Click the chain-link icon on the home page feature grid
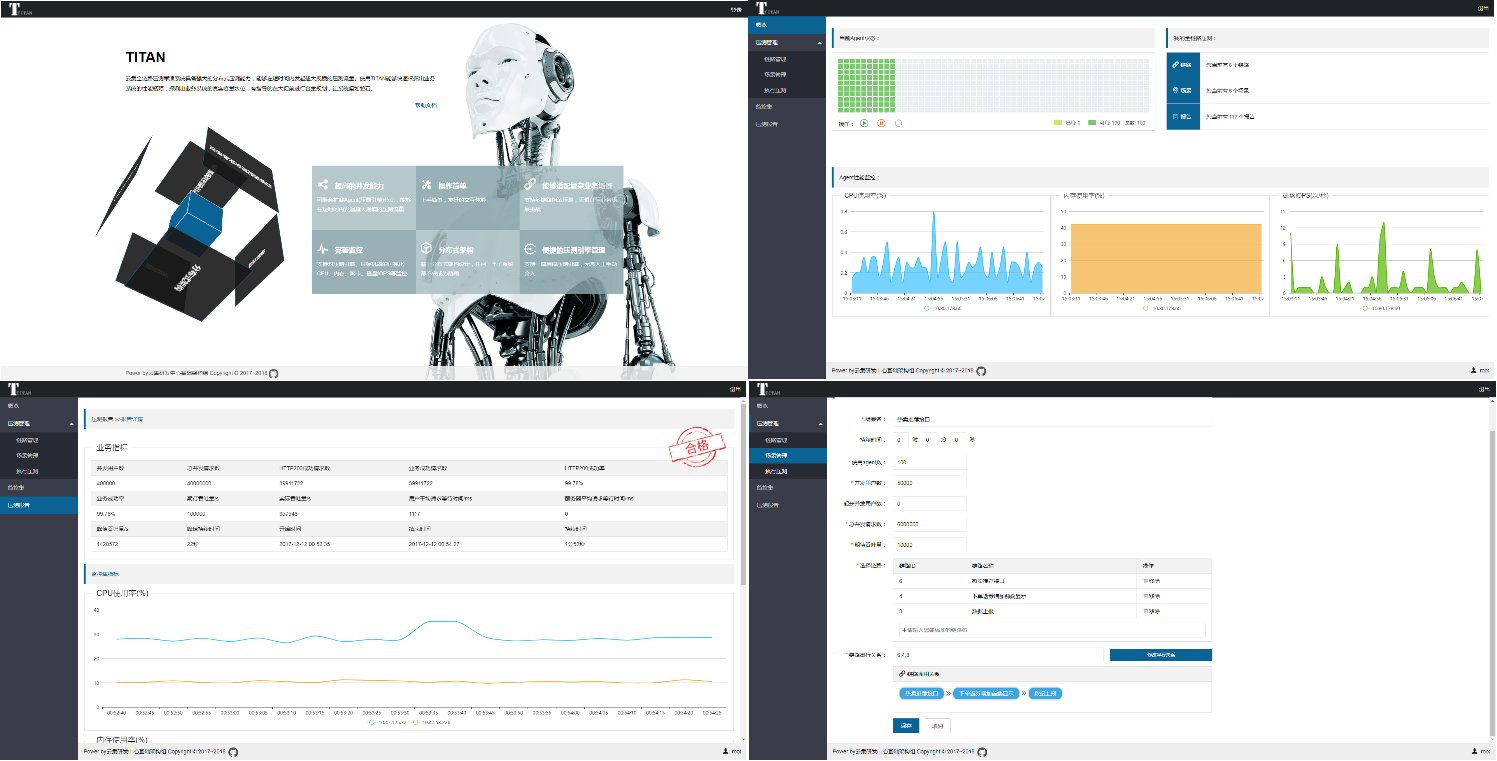The width and height of the screenshot is (1497, 761). (x=530, y=185)
